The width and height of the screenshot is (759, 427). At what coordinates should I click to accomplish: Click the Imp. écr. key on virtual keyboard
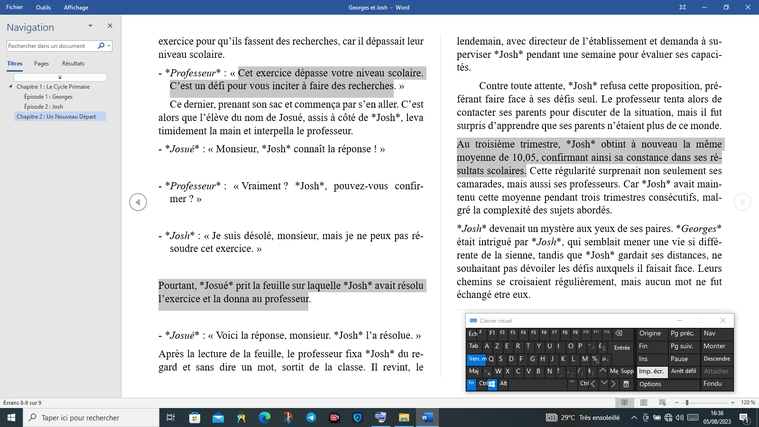[652, 371]
